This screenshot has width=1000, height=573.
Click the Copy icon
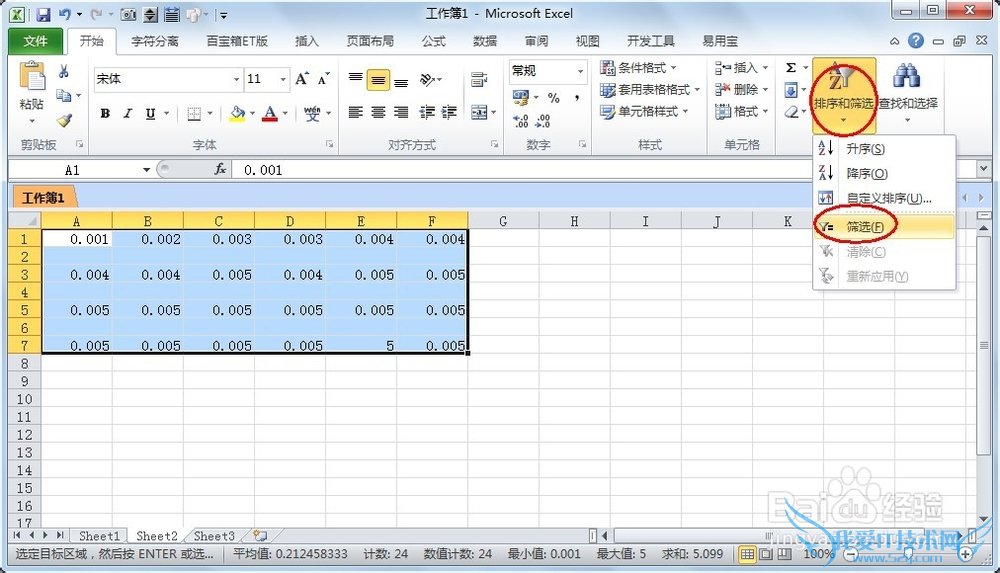point(63,96)
